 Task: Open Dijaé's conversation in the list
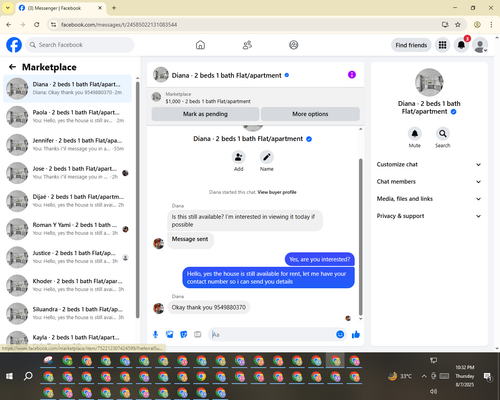pyautogui.click(x=67, y=201)
